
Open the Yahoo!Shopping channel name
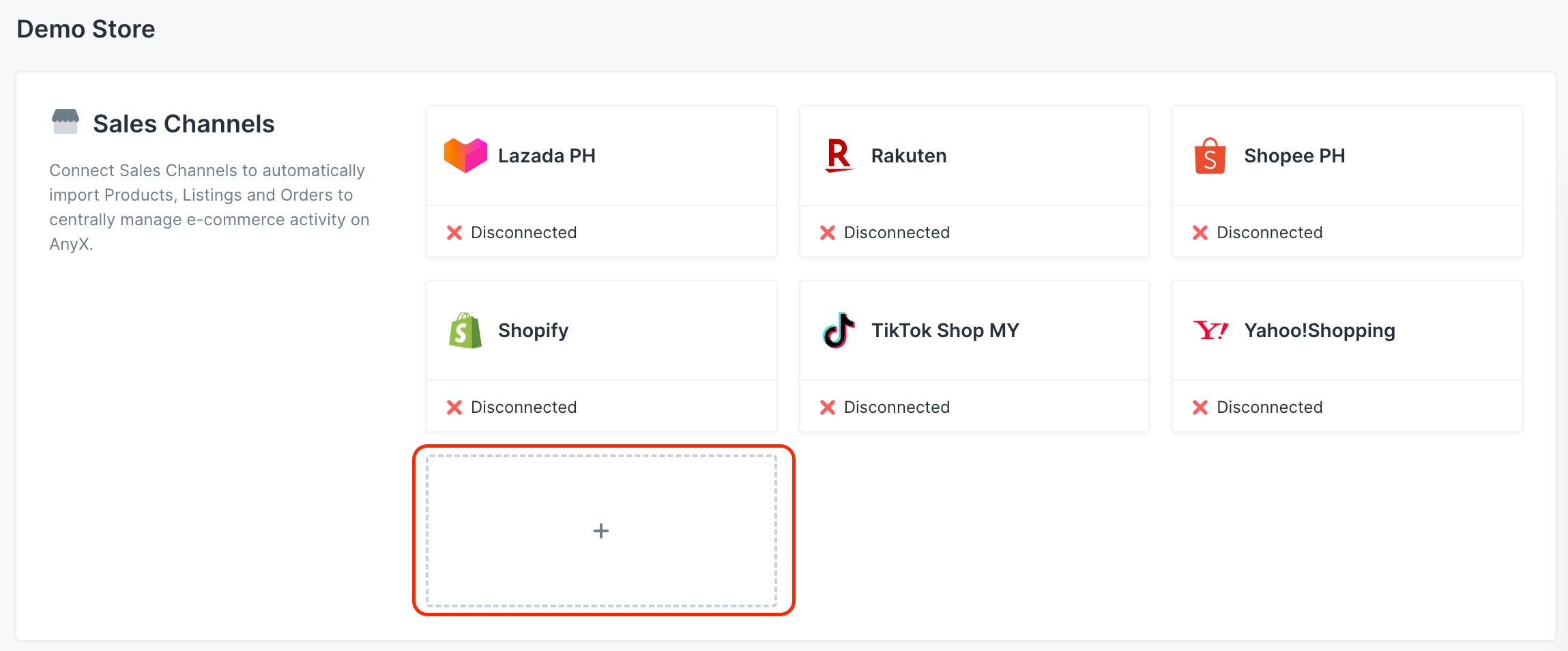click(1320, 330)
